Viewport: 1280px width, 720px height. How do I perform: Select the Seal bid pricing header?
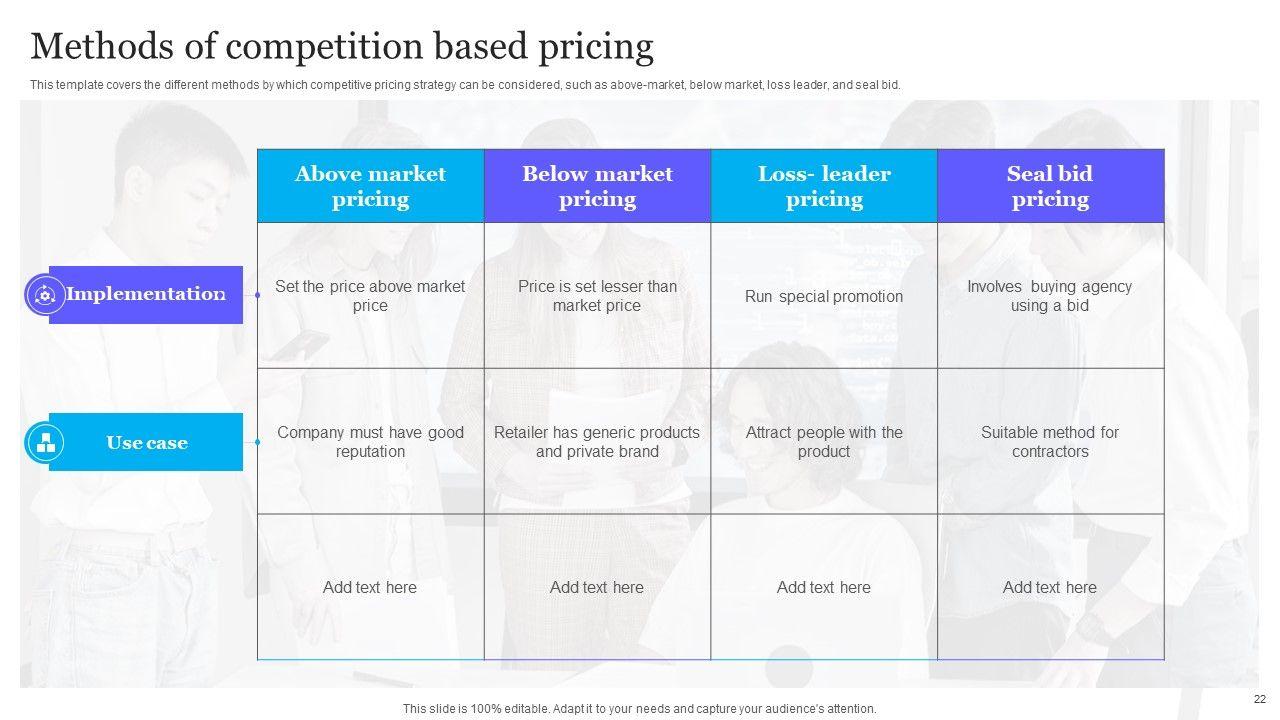pyautogui.click(x=1050, y=186)
